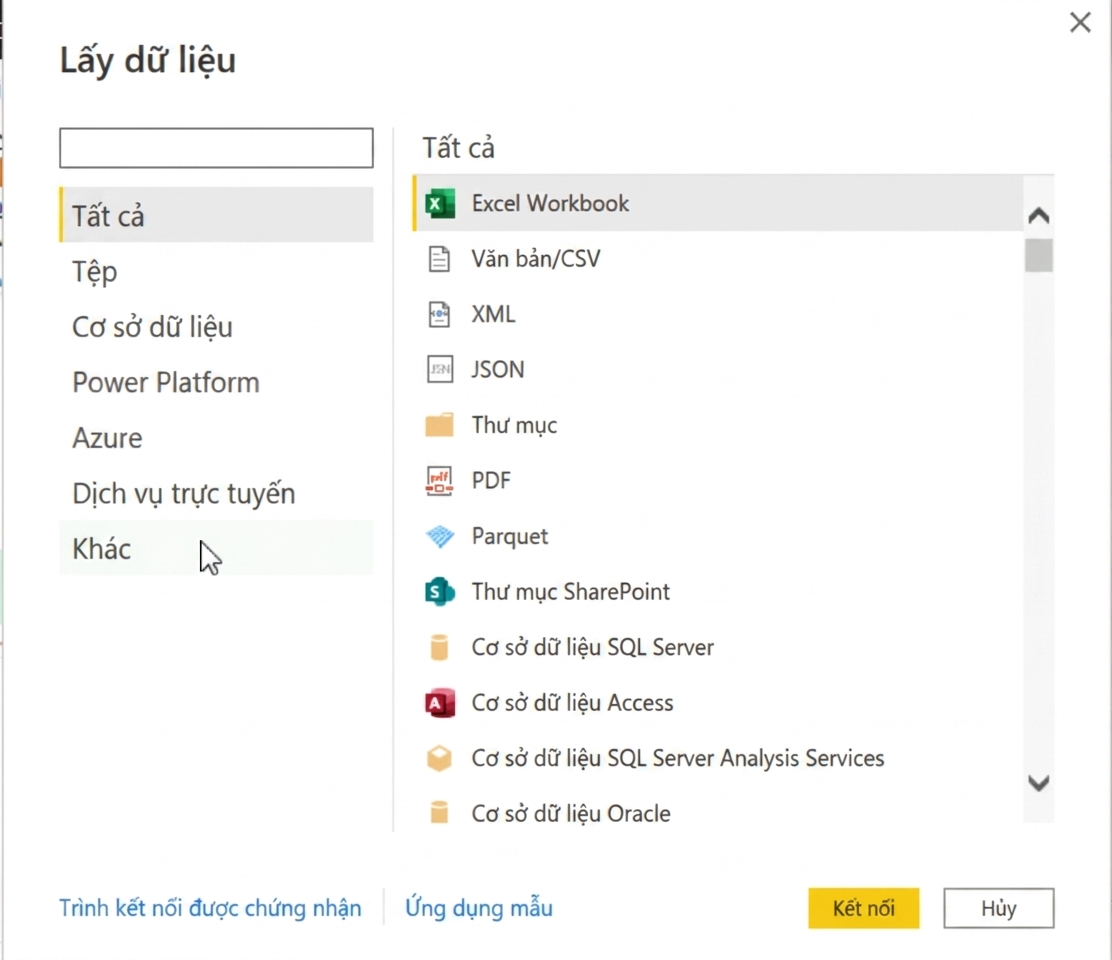Click the Excel Workbook icon
Screen dimensions: 1112x960
click(440, 204)
